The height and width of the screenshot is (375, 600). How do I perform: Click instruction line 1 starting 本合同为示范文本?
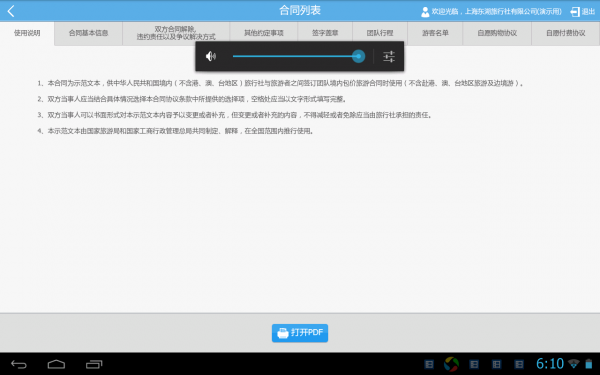[x=280, y=83]
